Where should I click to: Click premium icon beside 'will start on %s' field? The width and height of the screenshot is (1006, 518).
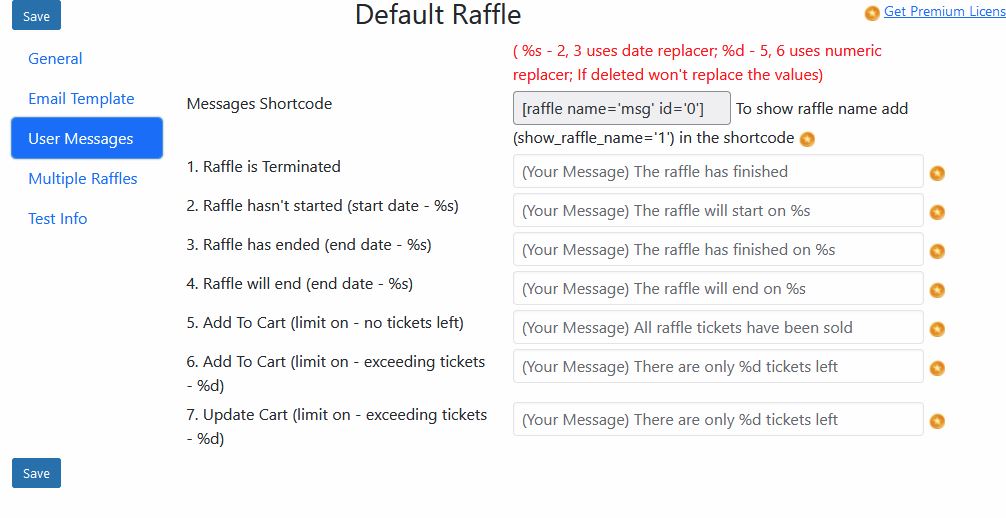coord(937,212)
